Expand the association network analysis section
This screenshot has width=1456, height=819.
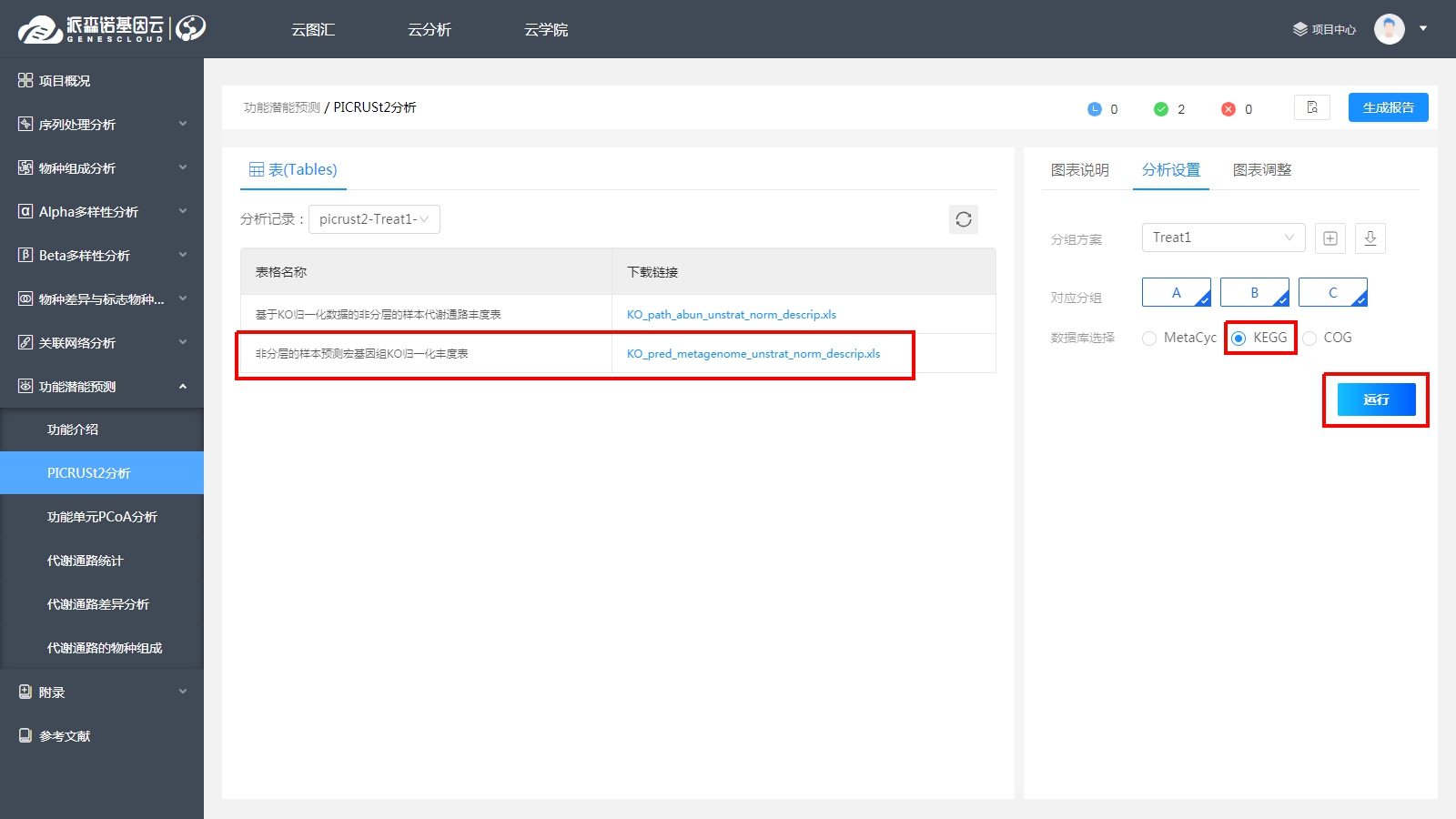point(183,342)
